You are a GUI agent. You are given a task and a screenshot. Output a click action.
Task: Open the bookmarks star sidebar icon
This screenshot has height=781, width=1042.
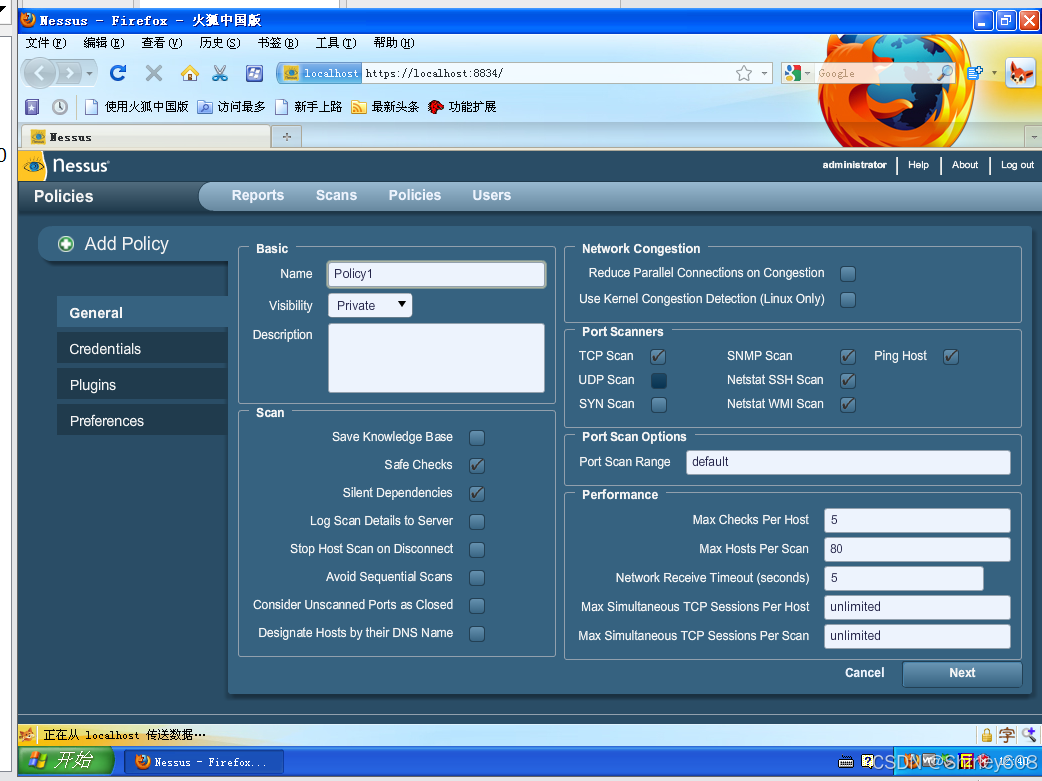[32, 106]
